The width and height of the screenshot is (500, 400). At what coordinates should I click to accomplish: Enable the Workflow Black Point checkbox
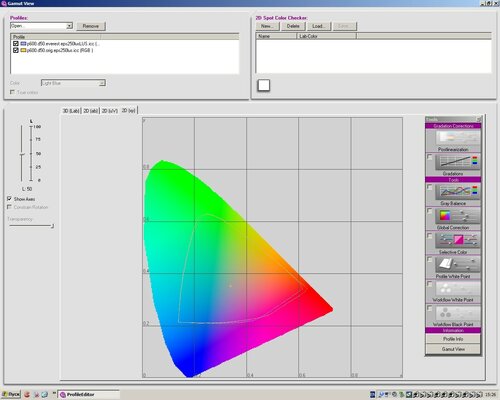[430, 308]
